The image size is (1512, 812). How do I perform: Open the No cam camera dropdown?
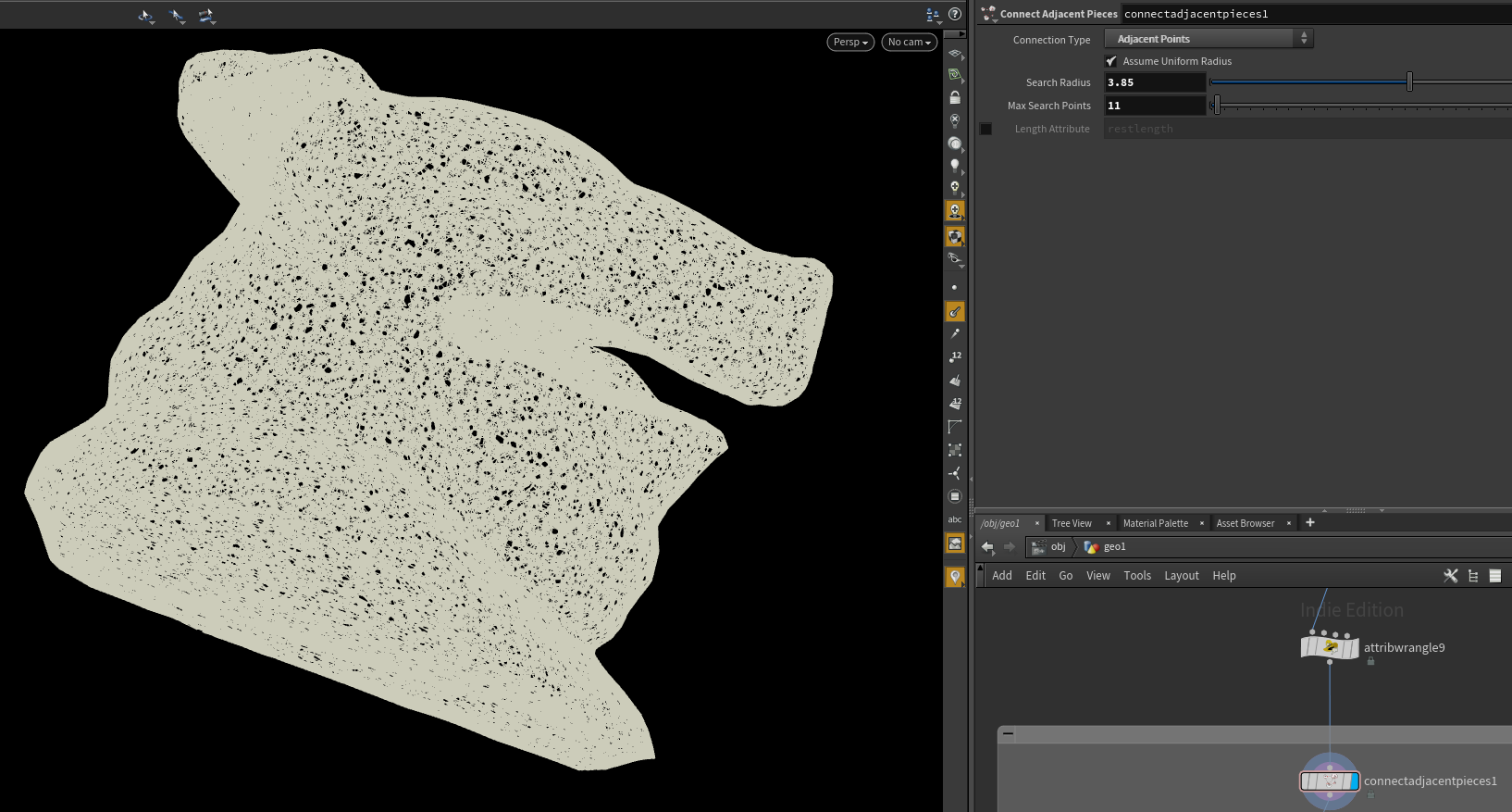coord(909,42)
